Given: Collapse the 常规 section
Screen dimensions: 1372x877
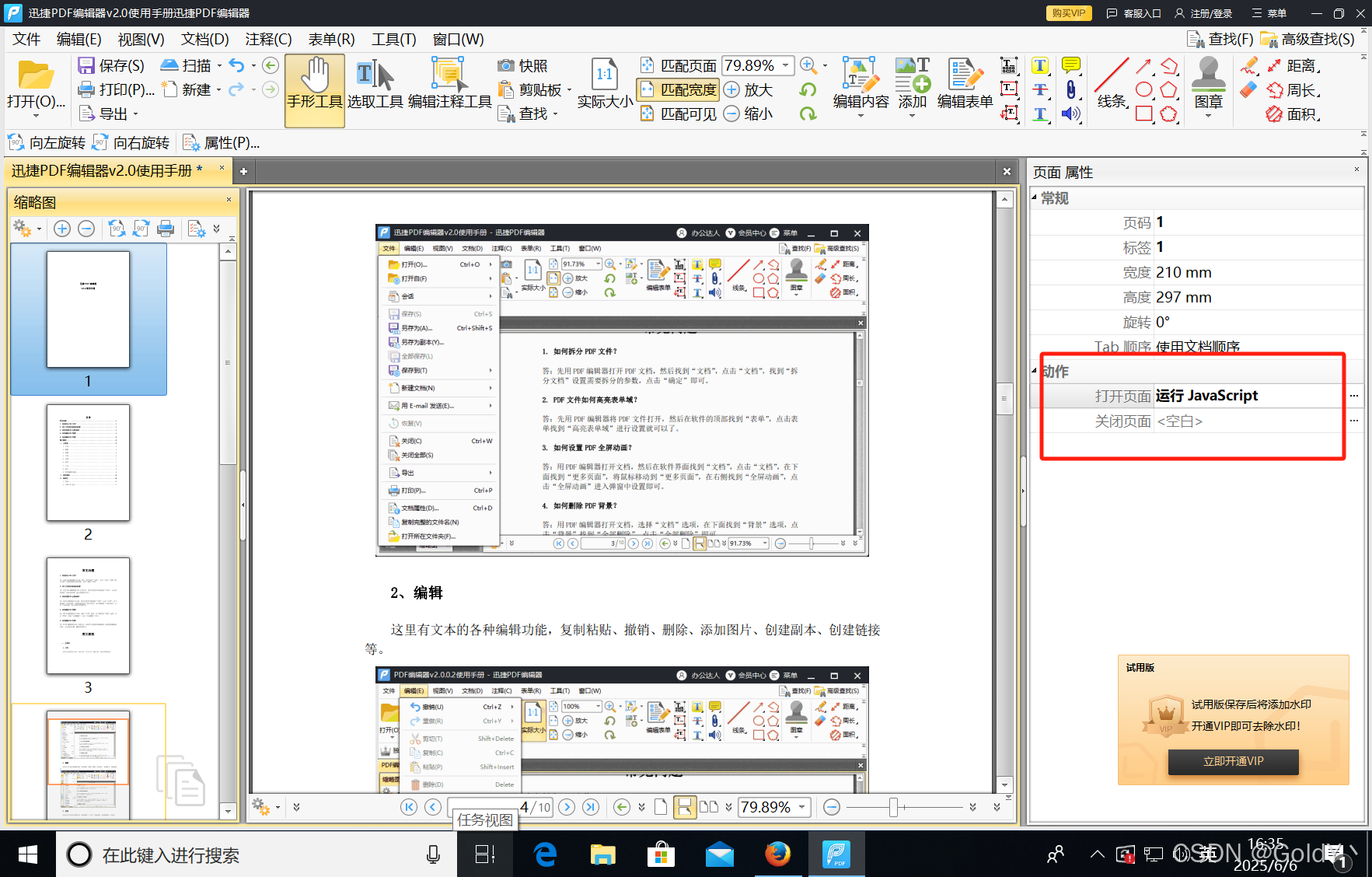Looking at the screenshot, I should coord(1034,197).
